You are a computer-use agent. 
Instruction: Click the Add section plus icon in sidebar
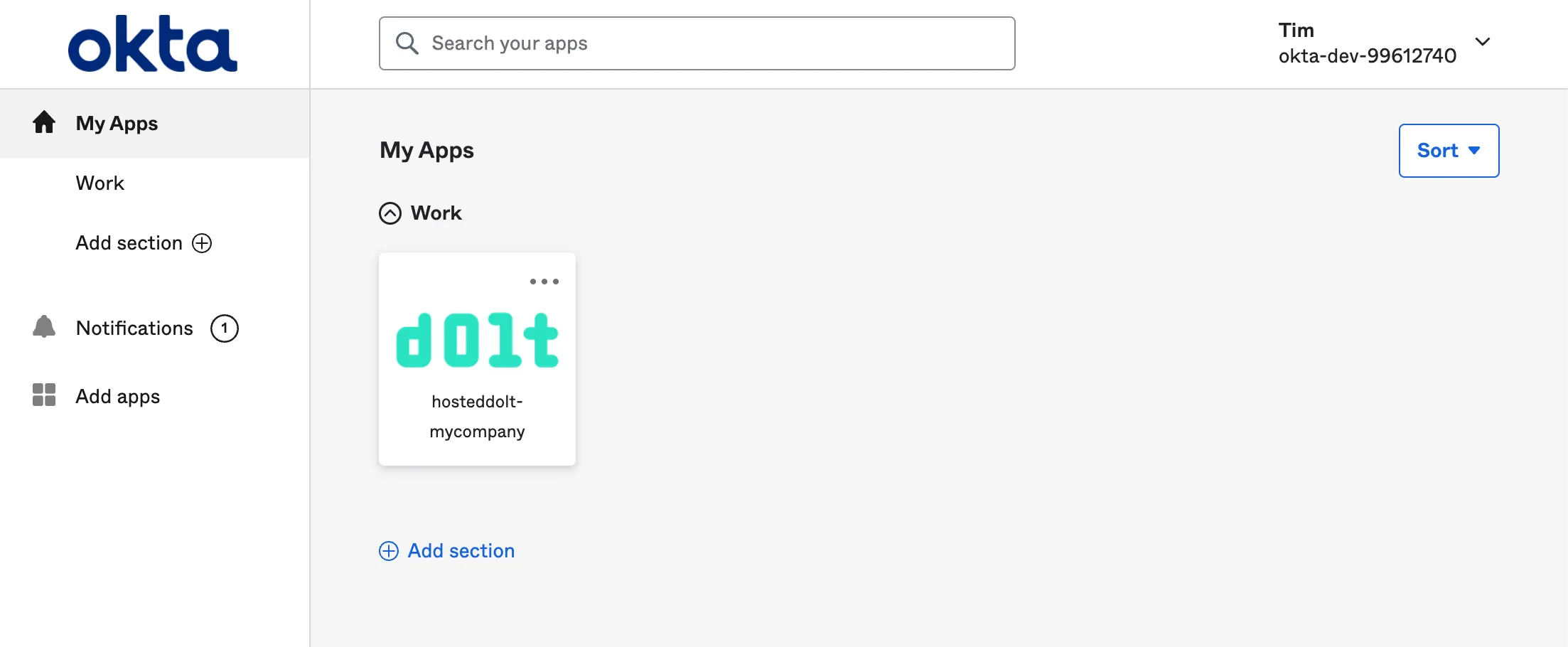coord(203,242)
